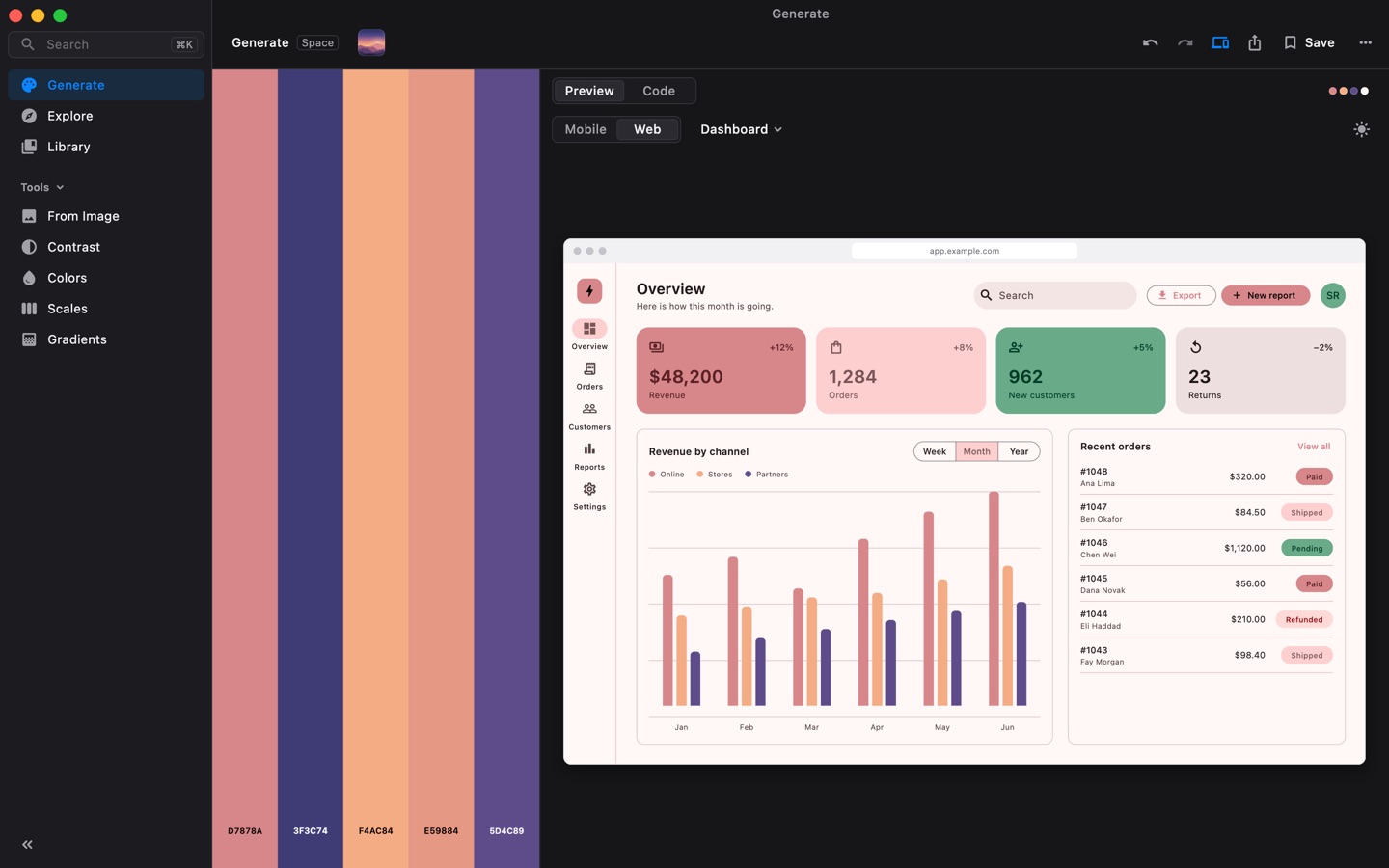Toggle light mode with the sun icon
Screen dimensions: 1389x868
[1361, 129]
